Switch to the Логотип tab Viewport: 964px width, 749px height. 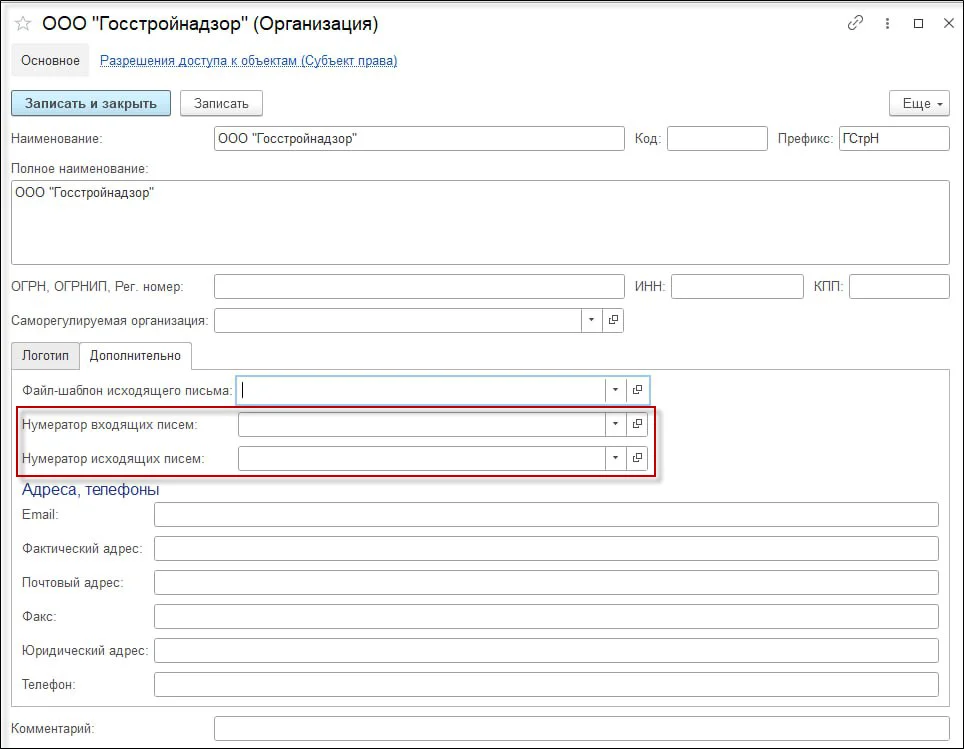click(46, 355)
